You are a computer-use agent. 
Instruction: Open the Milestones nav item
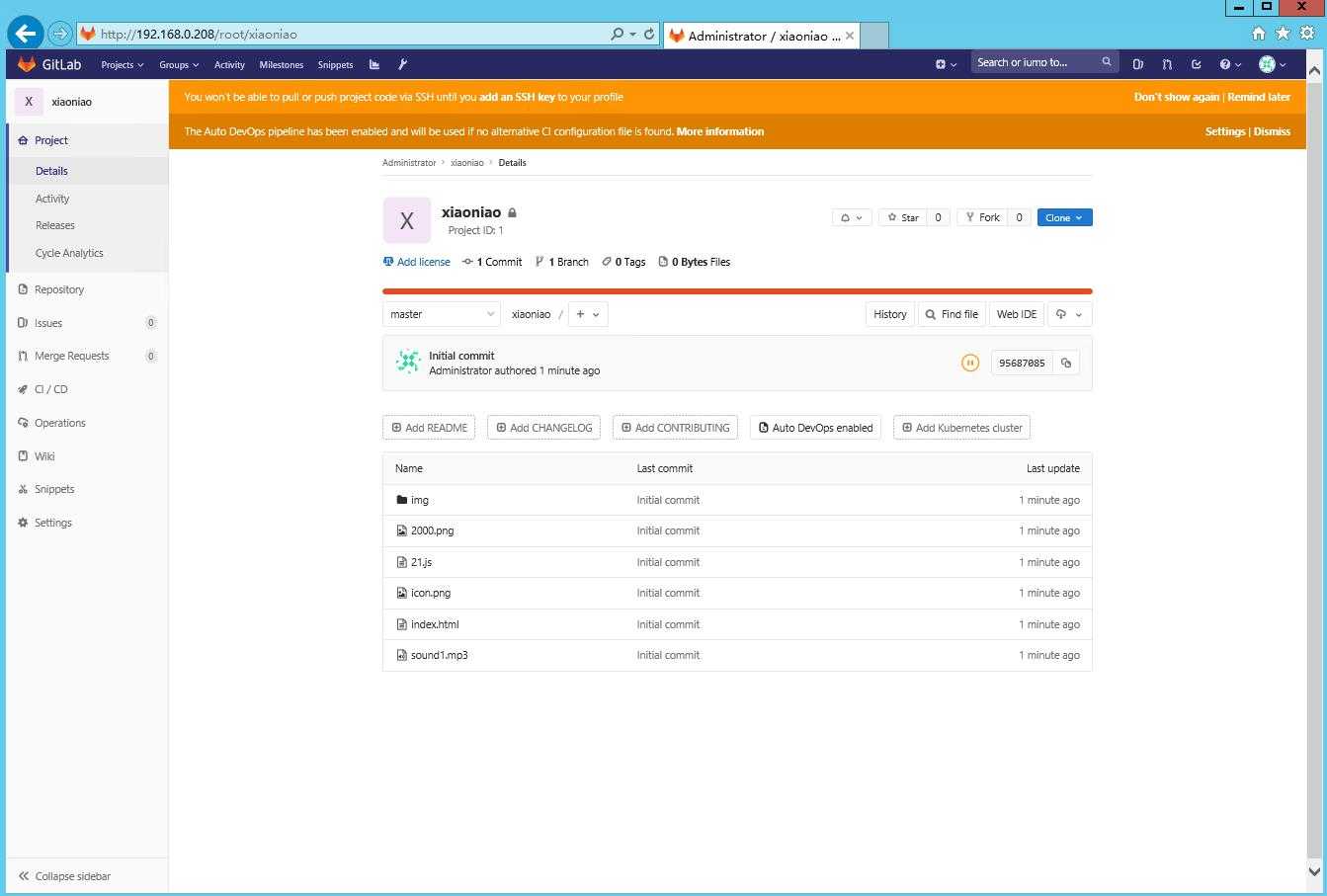click(282, 64)
